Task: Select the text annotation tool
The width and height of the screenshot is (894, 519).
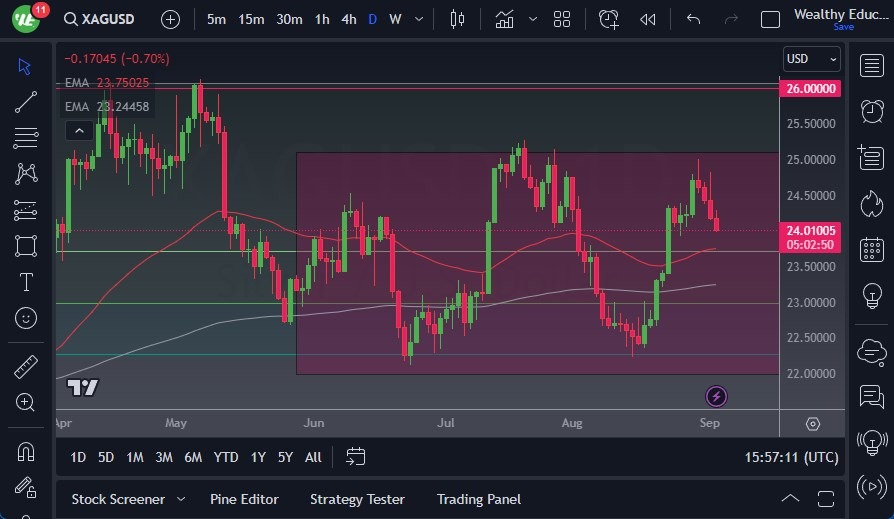Action: pos(26,282)
